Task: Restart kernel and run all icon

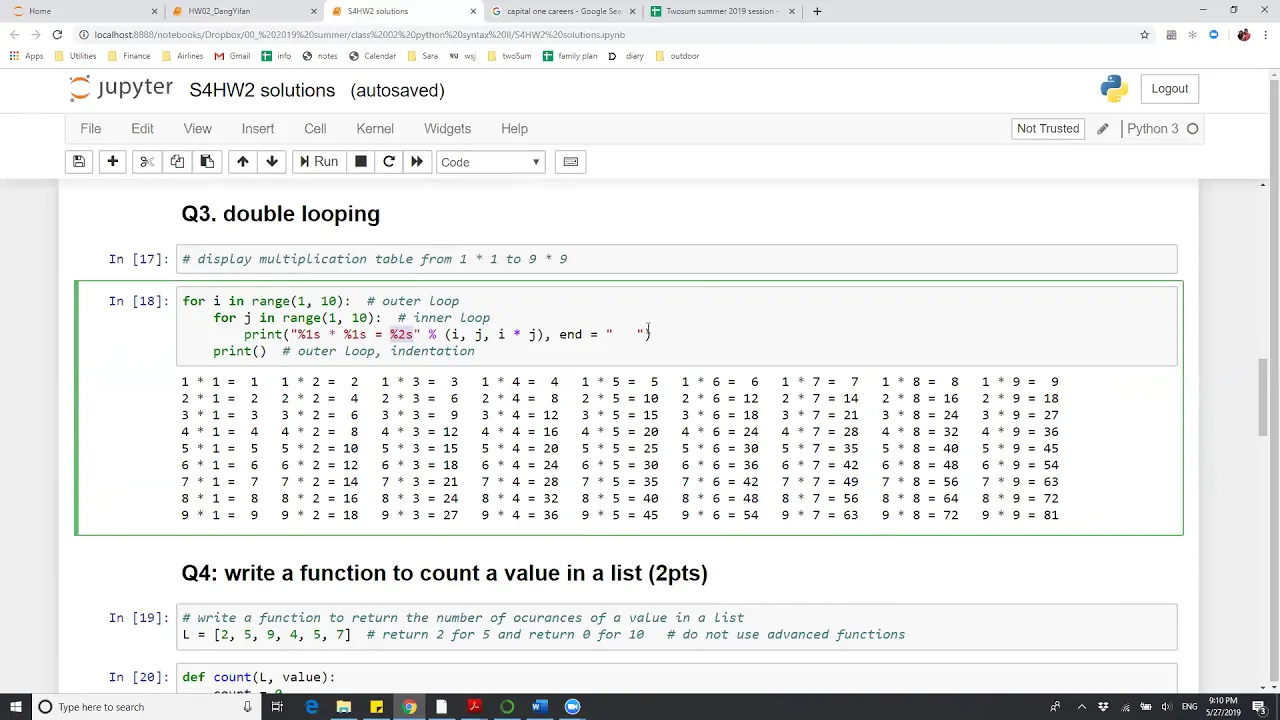Action: (x=417, y=162)
